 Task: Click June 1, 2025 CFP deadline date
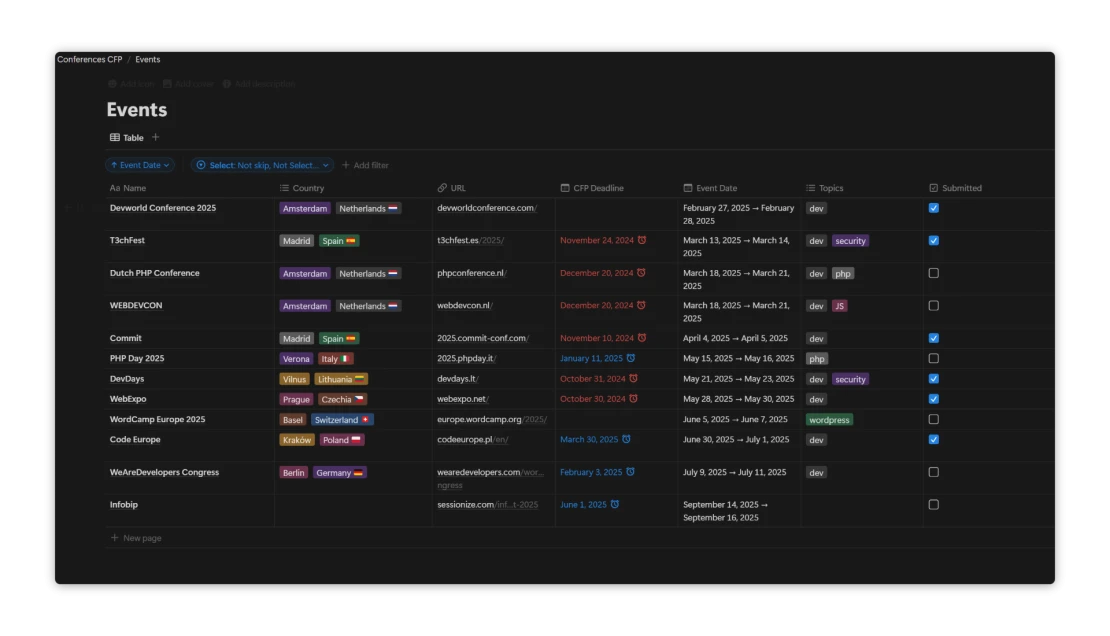click(x=583, y=504)
